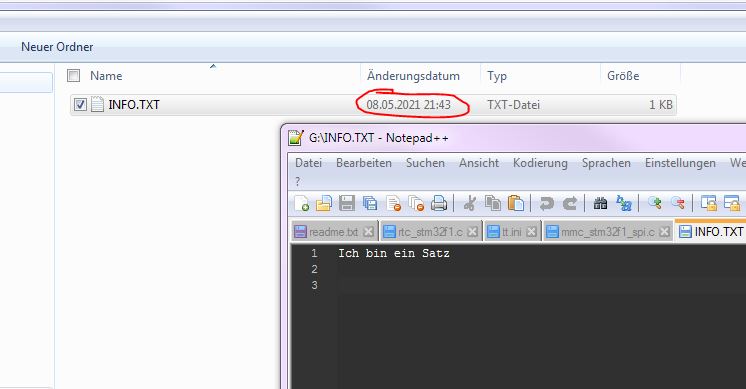746x389 pixels.
Task: Click the Paste clipboard icon
Action: click(516, 204)
